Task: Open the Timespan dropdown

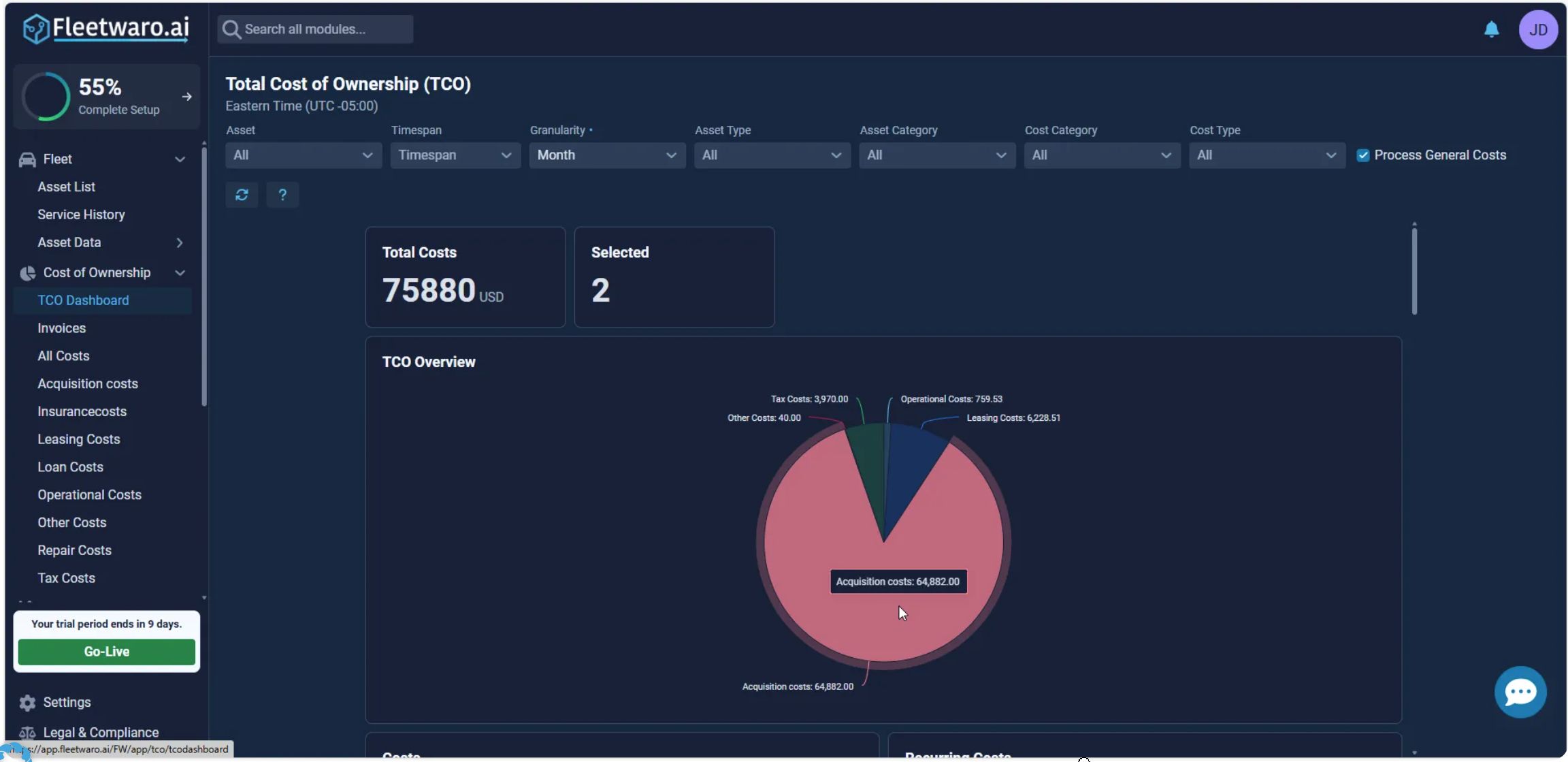Action: tap(455, 155)
